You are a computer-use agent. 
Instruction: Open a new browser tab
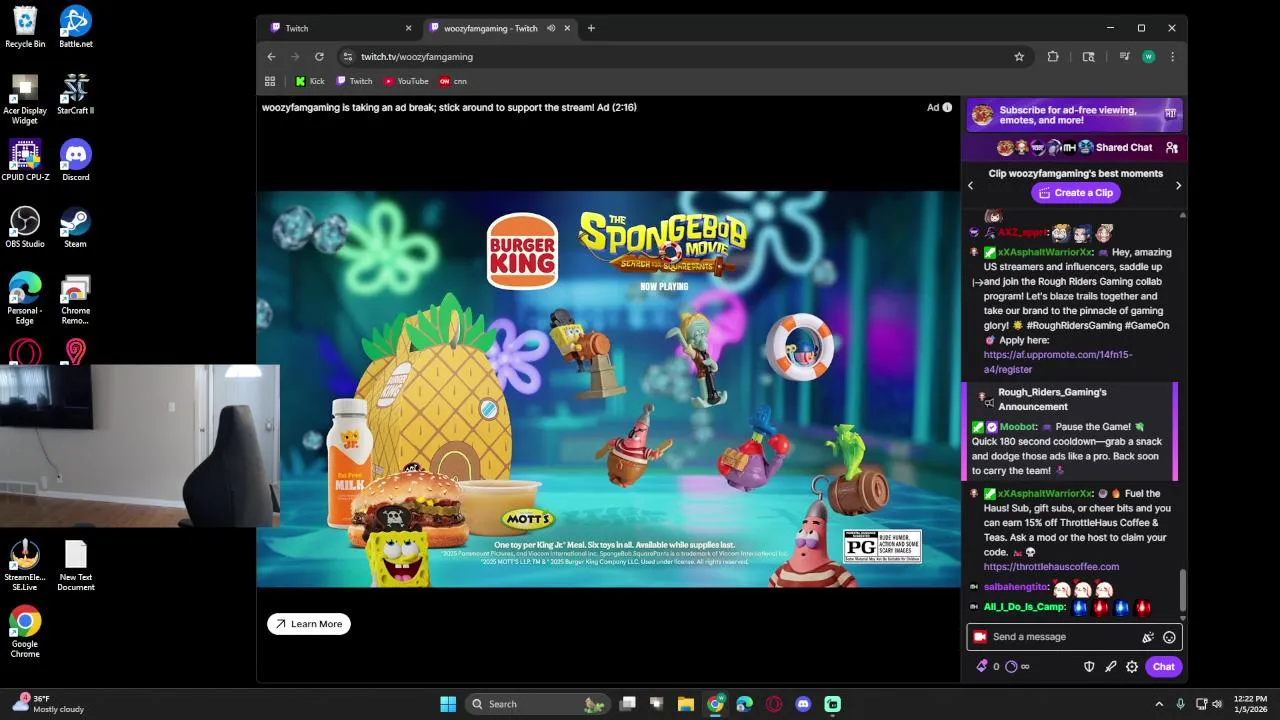pyautogui.click(x=591, y=28)
